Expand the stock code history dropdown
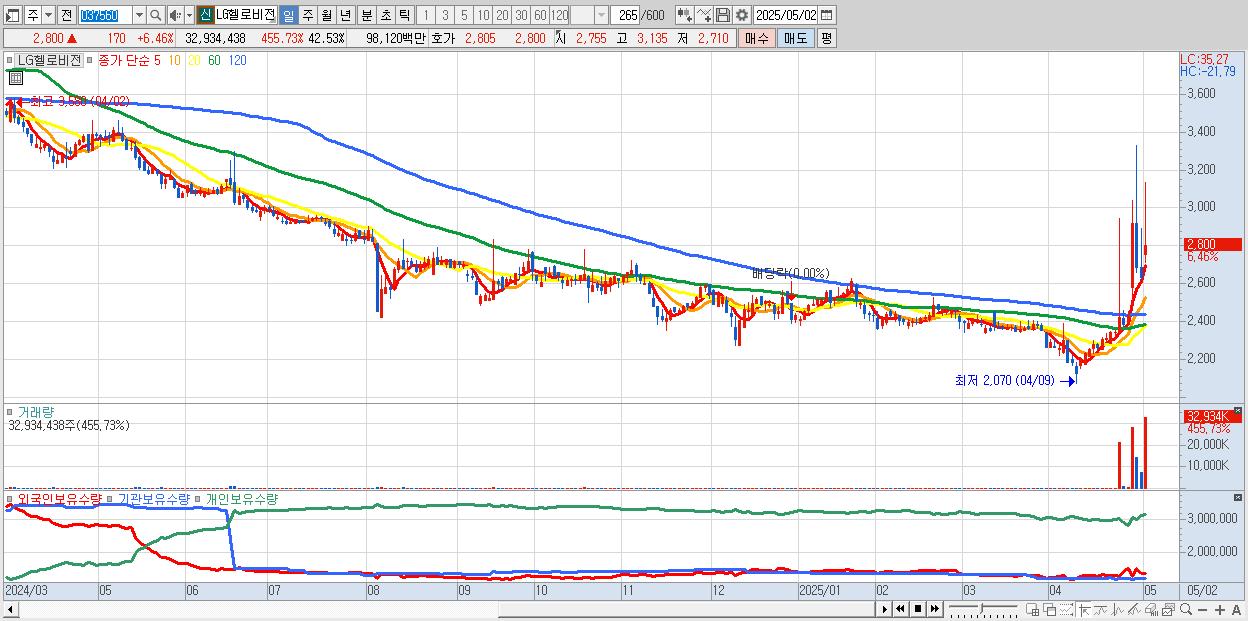The height and width of the screenshot is (621, 1248). coord(139,15)
